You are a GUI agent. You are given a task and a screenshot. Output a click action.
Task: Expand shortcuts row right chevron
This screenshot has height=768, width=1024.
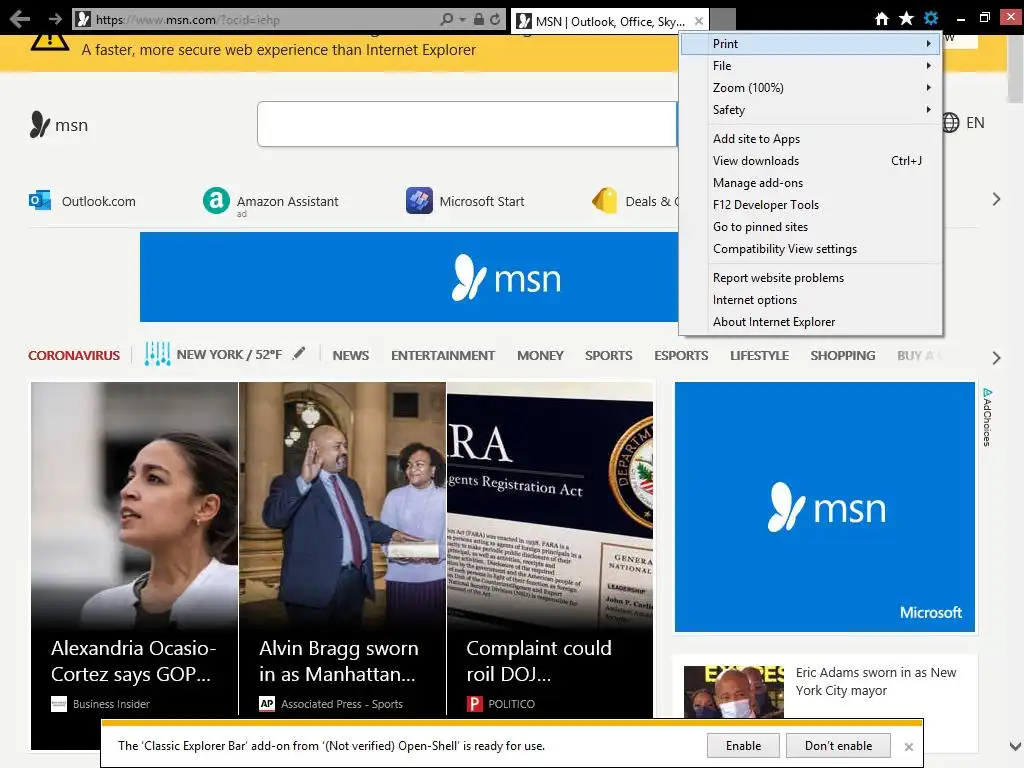tap(996, 199)
